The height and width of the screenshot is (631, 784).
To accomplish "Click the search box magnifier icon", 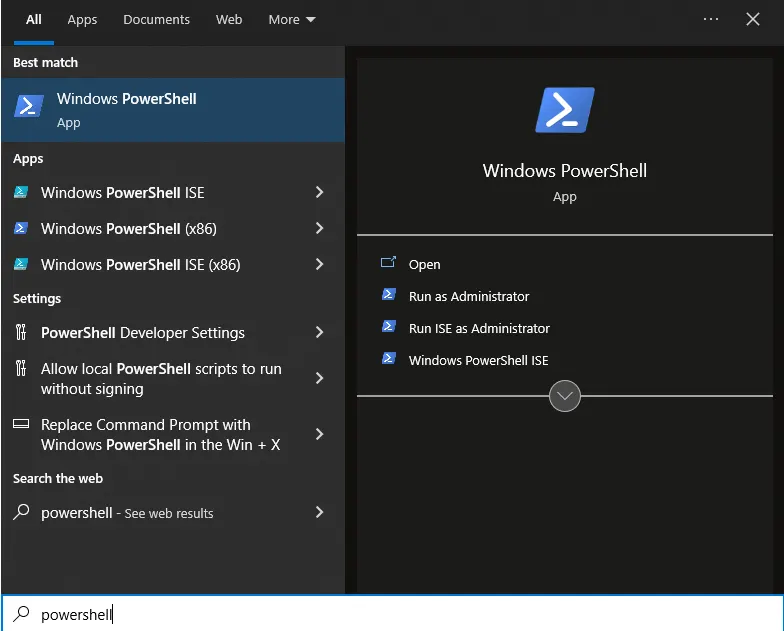I will point(21,614).
